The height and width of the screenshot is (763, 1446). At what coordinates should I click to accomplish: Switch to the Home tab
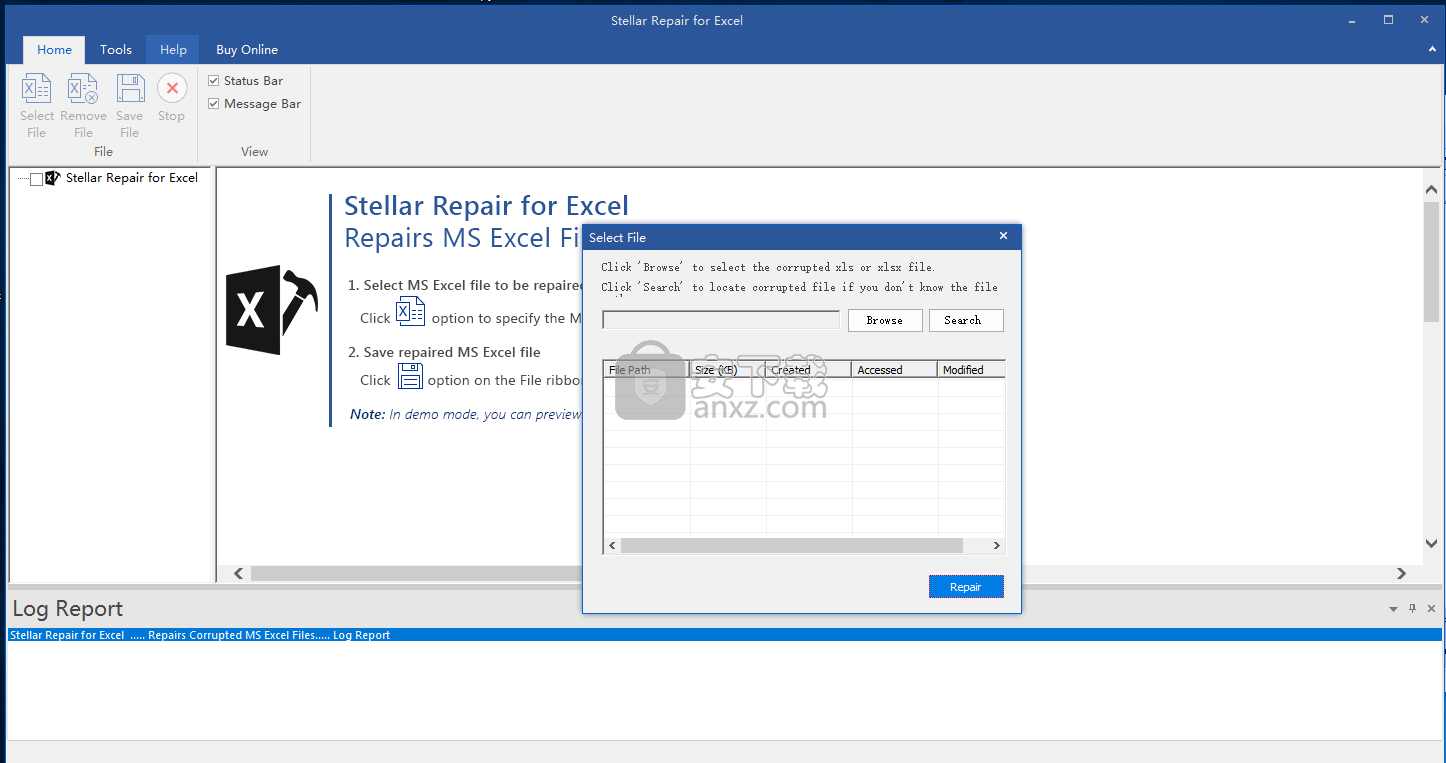click(x=55, y=49)
